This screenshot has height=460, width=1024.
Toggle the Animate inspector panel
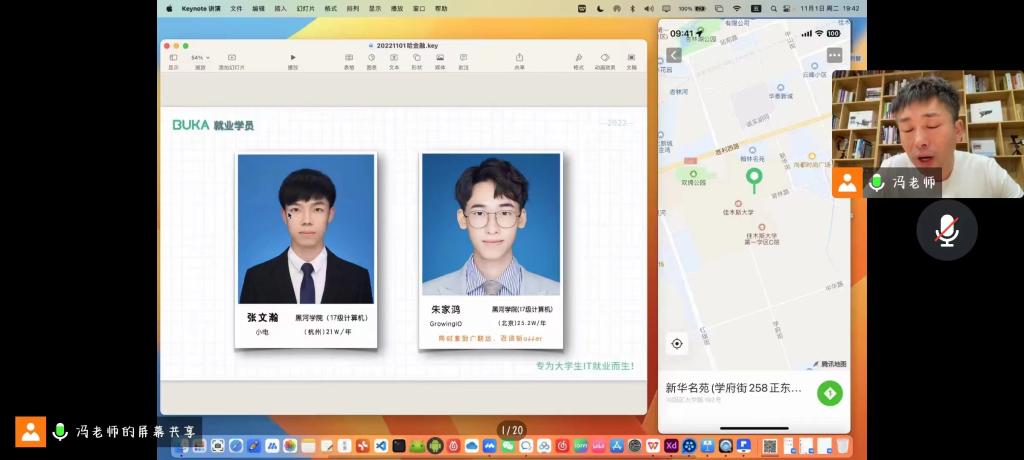point(605,59)
